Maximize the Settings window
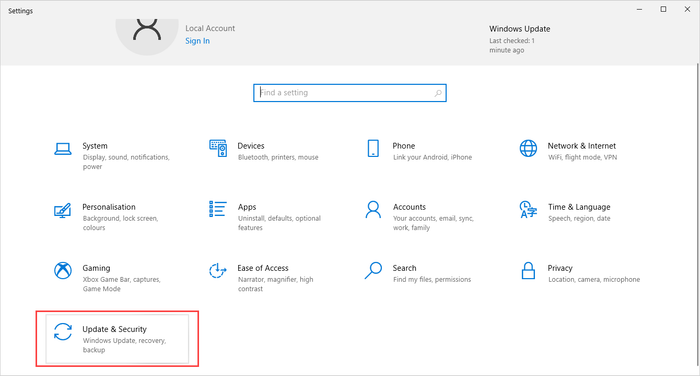700x376 pixels. (x=663, y=9)
